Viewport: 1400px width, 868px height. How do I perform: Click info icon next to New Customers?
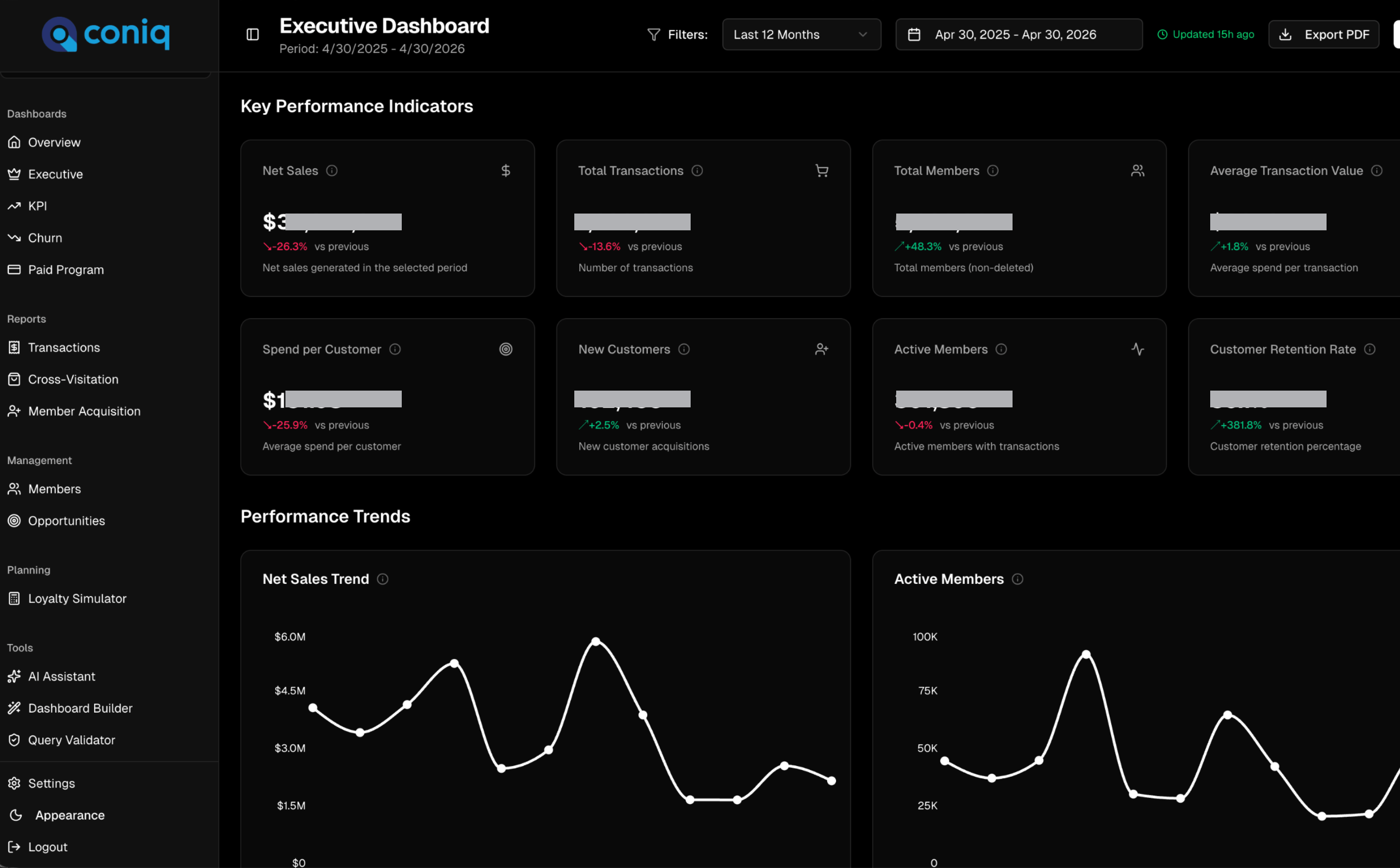click(684, 349)
